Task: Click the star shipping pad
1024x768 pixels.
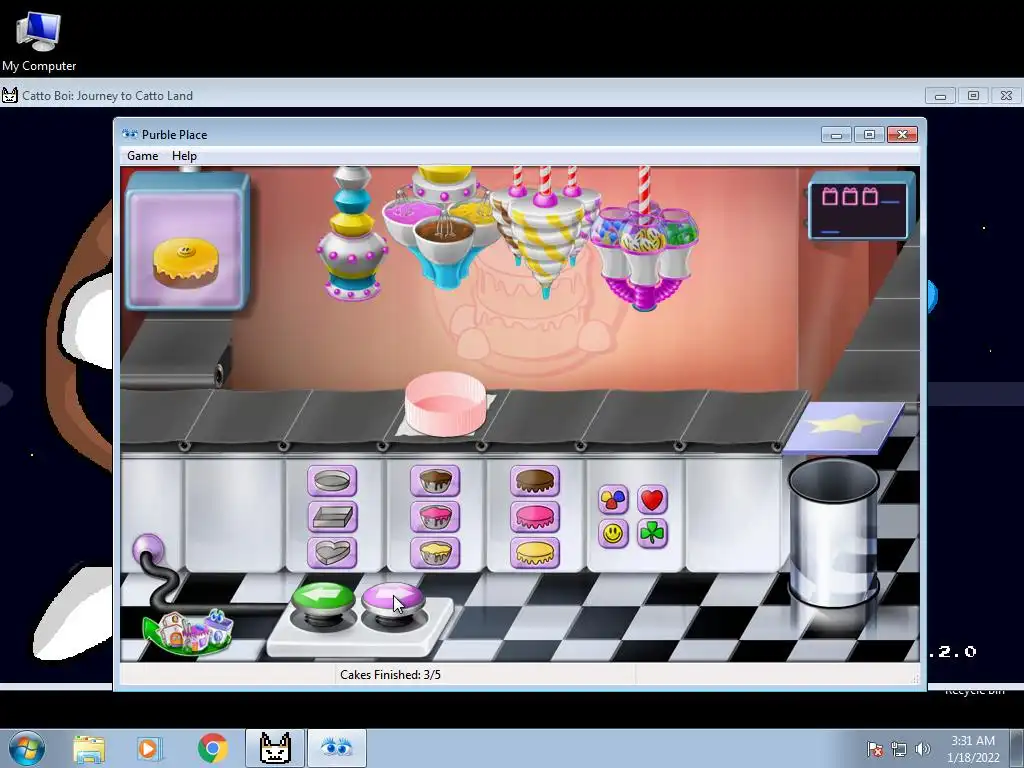Action: click(844, 427)
